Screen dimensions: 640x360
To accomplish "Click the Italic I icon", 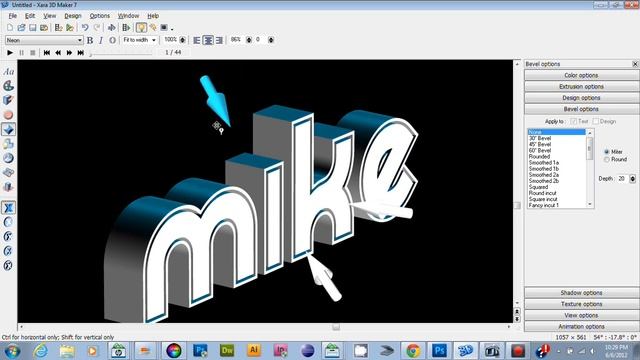I will point(101,40).
